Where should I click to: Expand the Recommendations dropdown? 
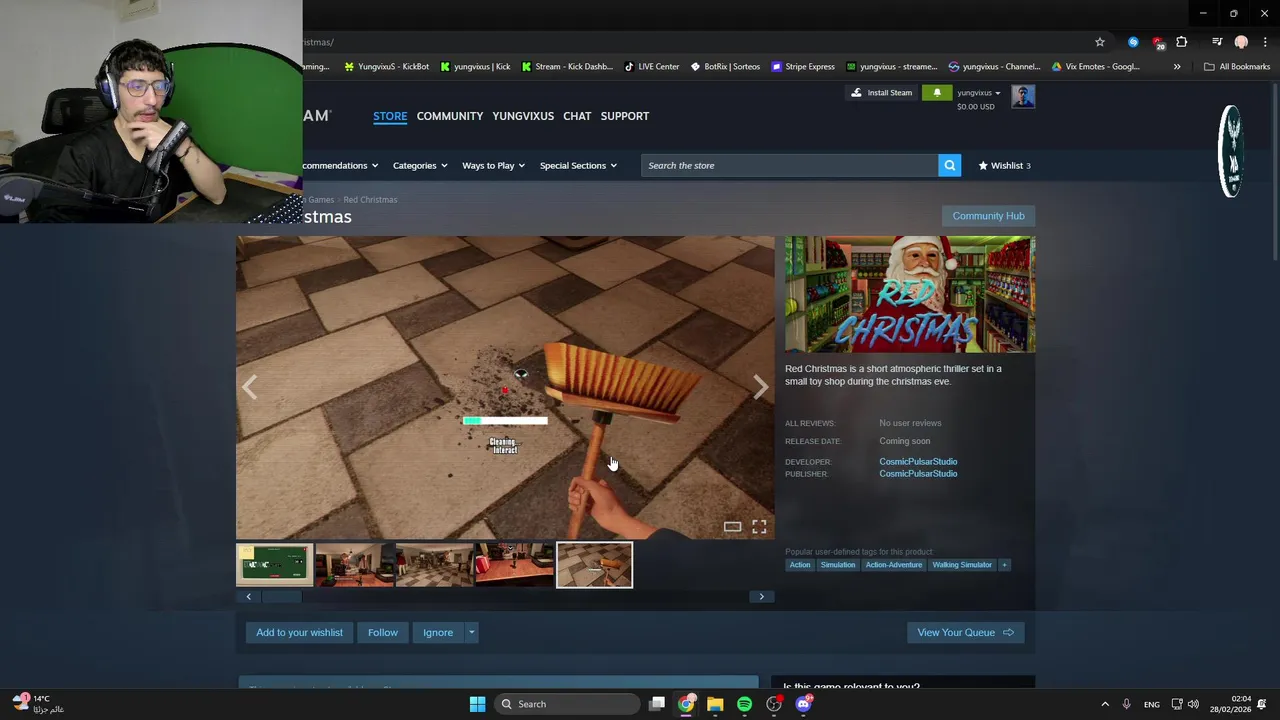click(x=340, y=166)
